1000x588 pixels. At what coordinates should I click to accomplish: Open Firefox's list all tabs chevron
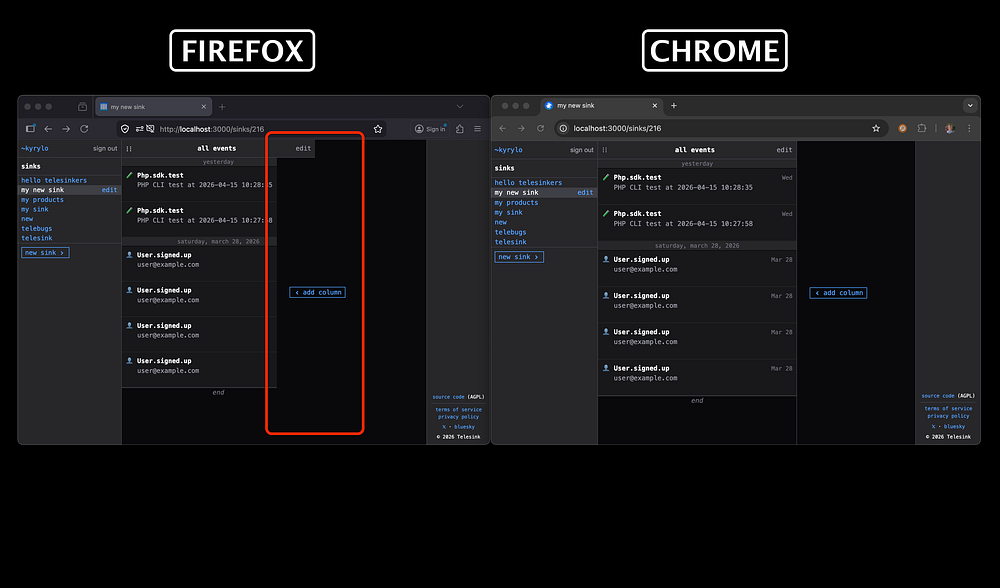pyautogui.click(x=459, y=106)
